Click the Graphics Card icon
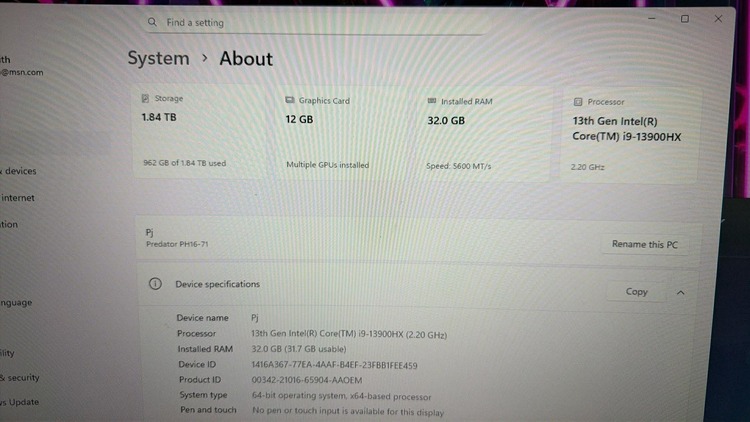 click(x=290, y=101)
